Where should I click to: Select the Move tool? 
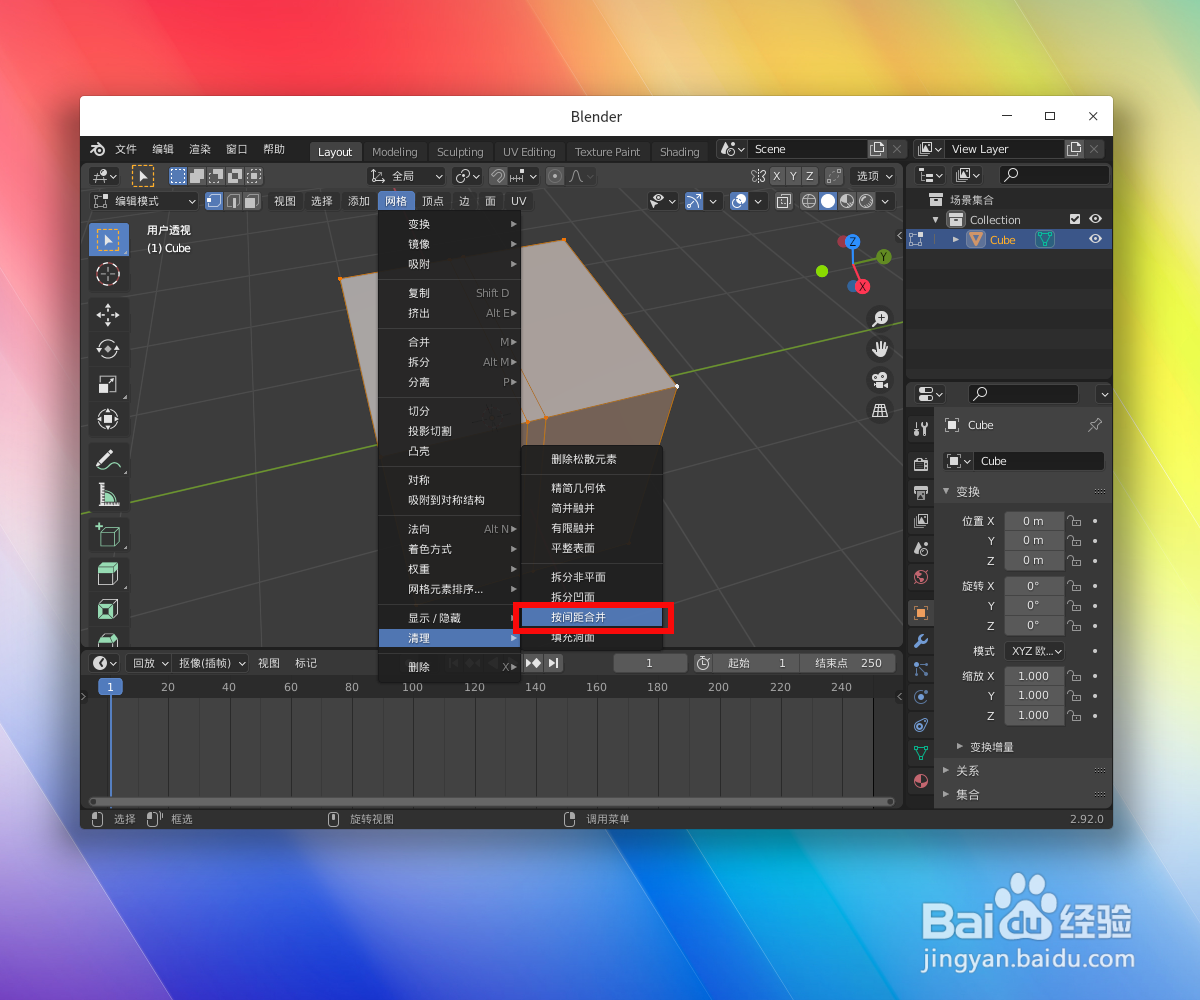pos(108,315)
